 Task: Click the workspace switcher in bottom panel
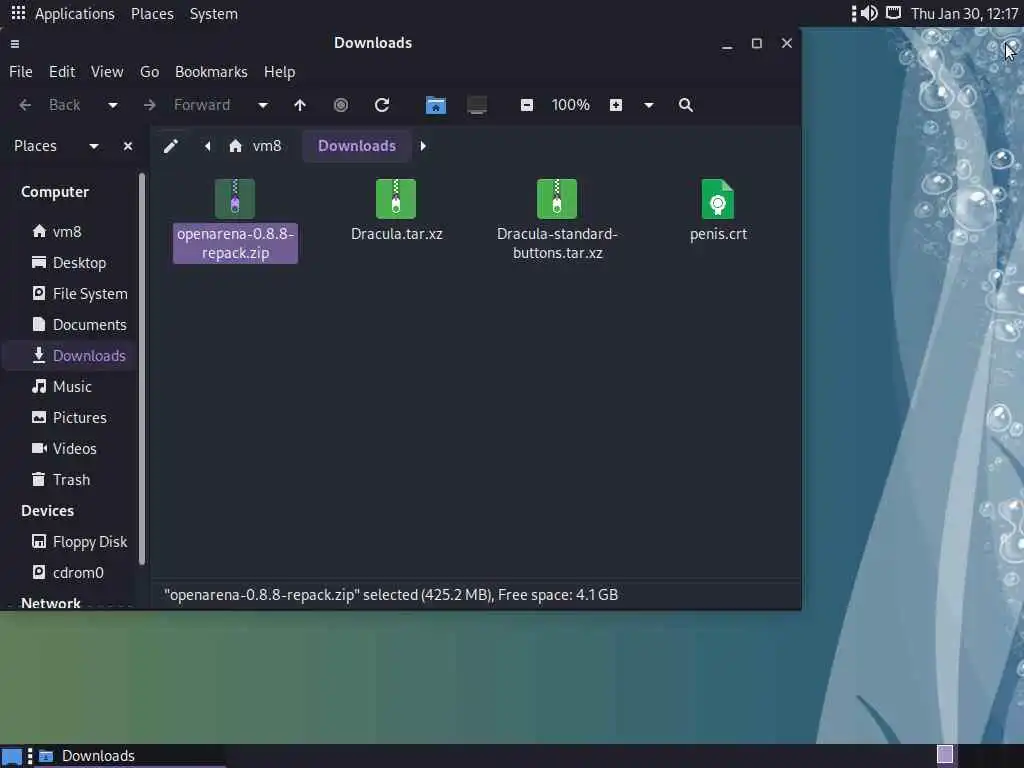(x=945, y=755)
